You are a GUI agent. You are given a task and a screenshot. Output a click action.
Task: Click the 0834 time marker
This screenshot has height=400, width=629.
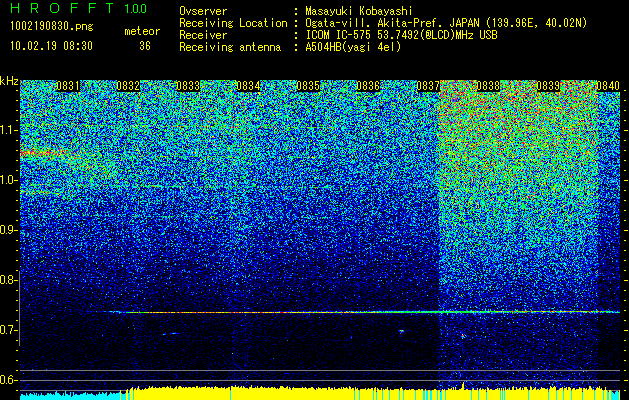248,86
